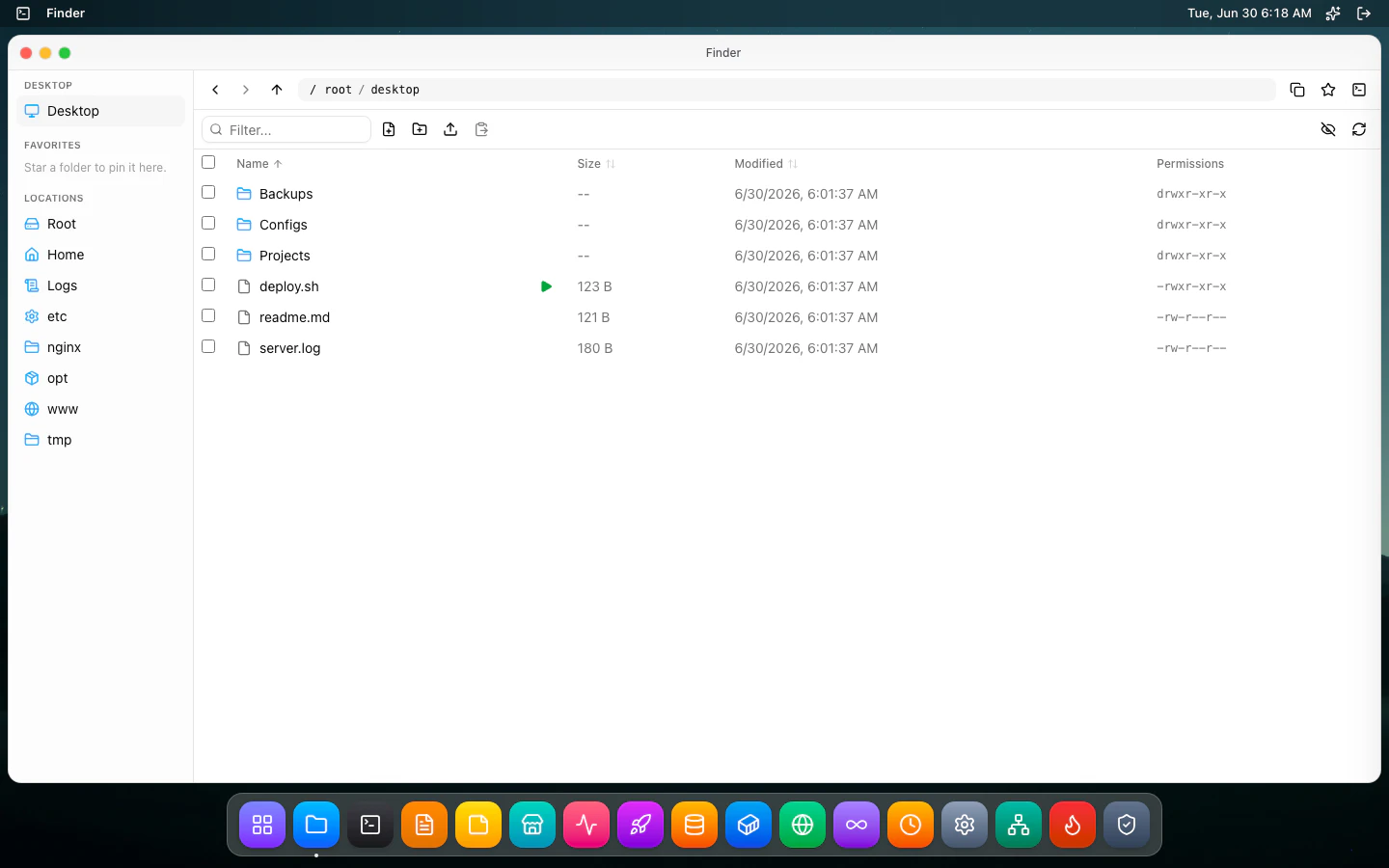
Task: Create a new file icon
Action: (389, 129)
